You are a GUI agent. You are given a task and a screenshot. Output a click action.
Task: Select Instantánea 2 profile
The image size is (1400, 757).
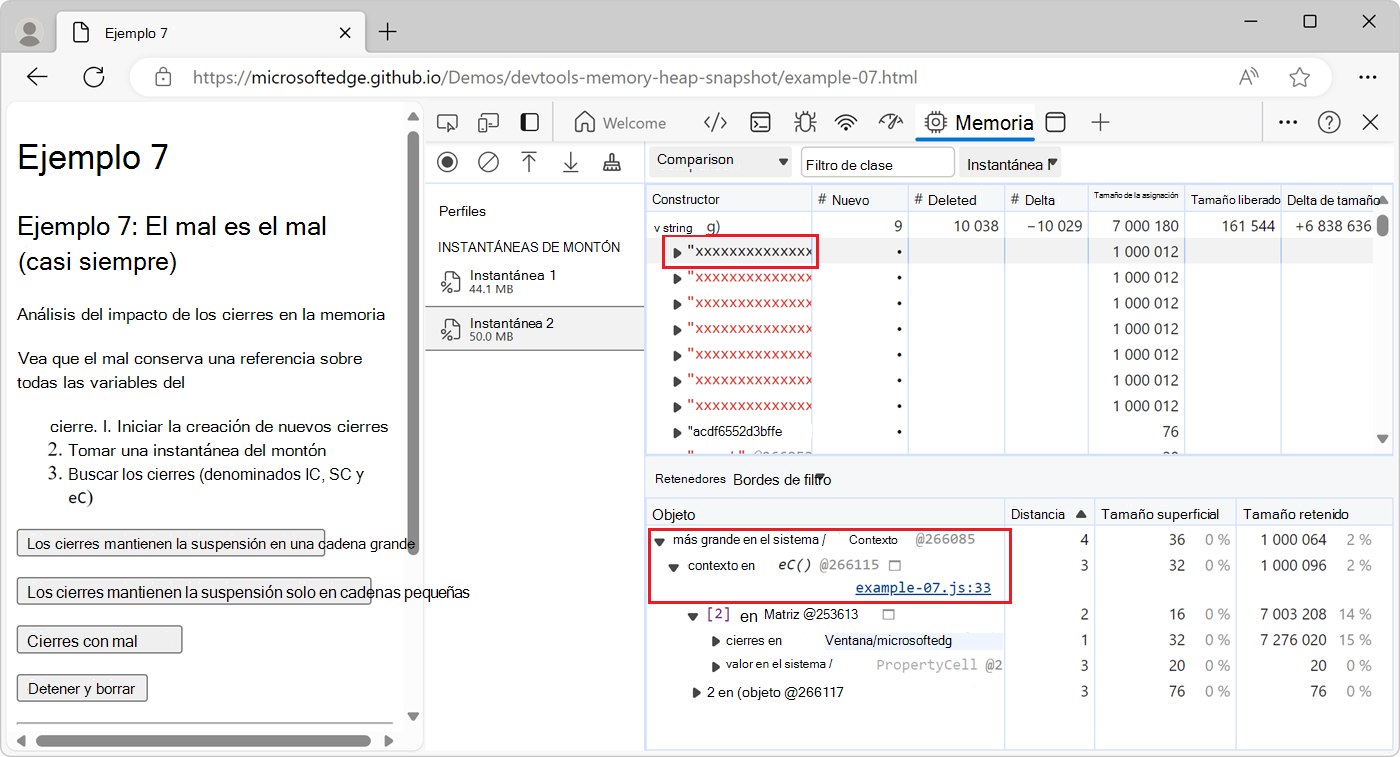[535, 329]
